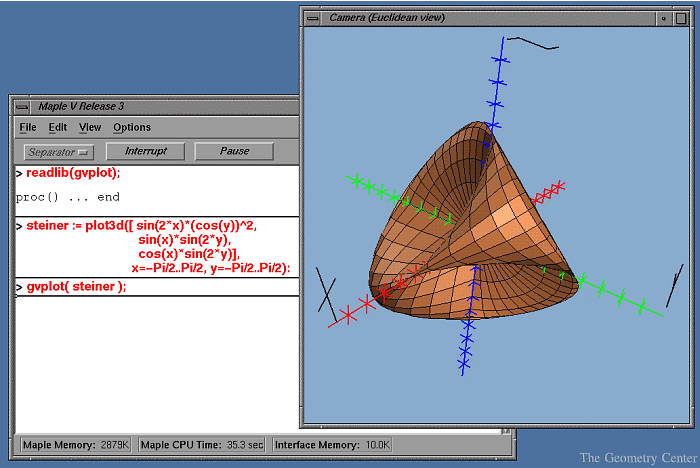Open the File menu
Viewport: 700px width, 468px height.
coord(27,127)
